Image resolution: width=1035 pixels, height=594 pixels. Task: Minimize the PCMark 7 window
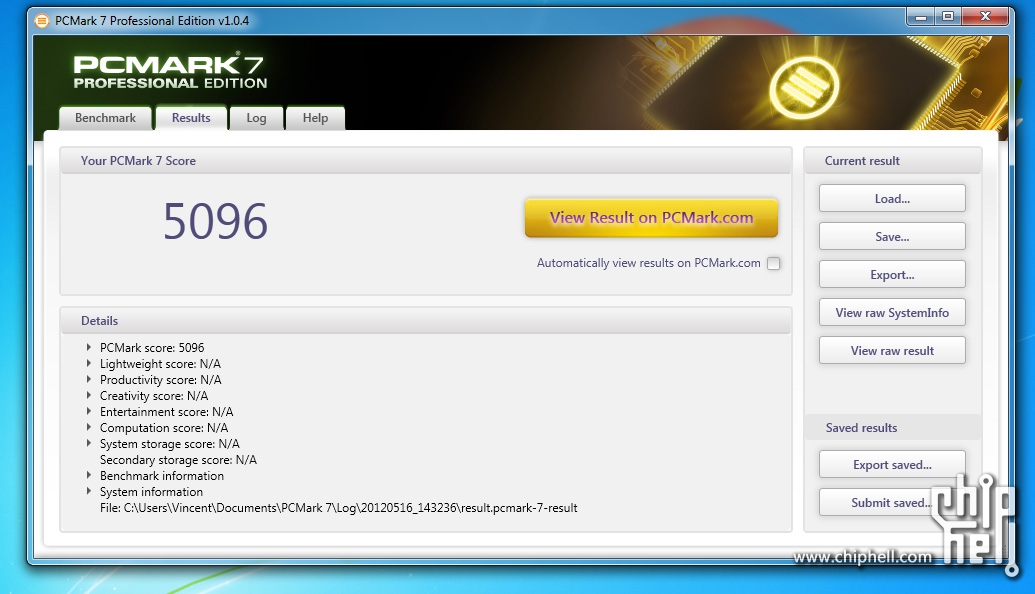(x=921, y=16)
